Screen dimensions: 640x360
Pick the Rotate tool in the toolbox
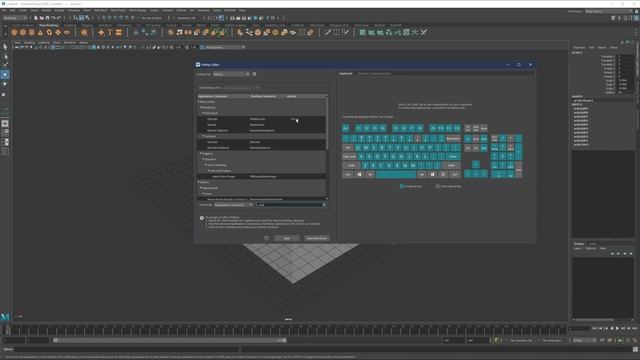(x=5, y=84)
